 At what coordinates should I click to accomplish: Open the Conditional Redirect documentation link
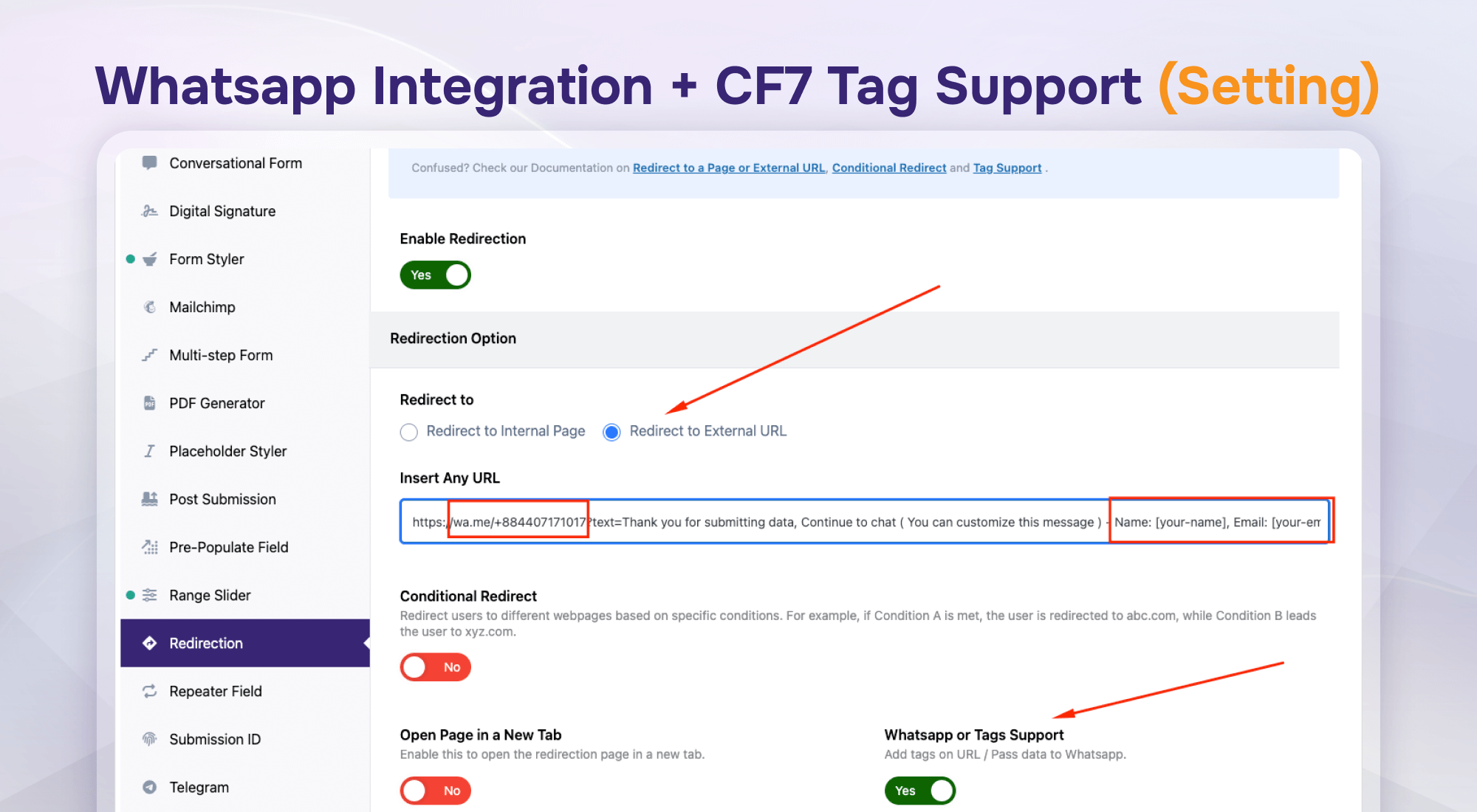tap(888, 168)
